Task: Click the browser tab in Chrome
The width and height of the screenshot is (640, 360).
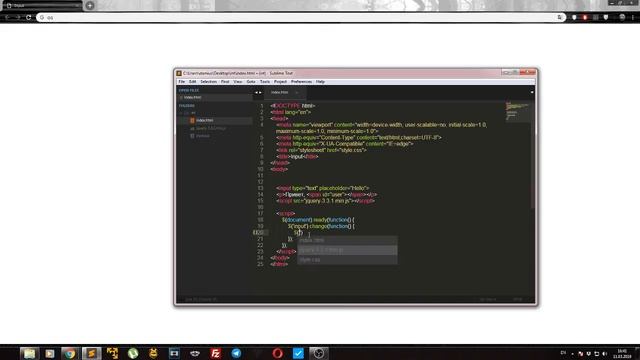Action: (x=42, y=6)
